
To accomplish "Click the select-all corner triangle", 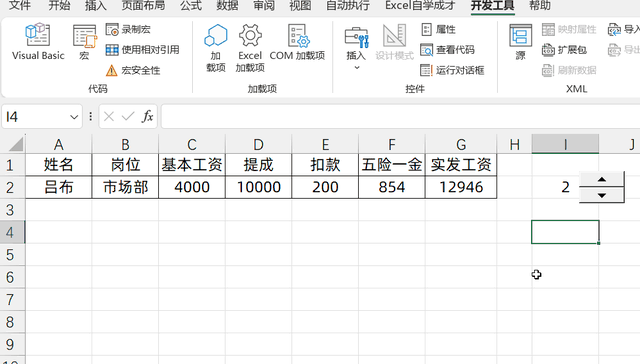I will [16, 144].
